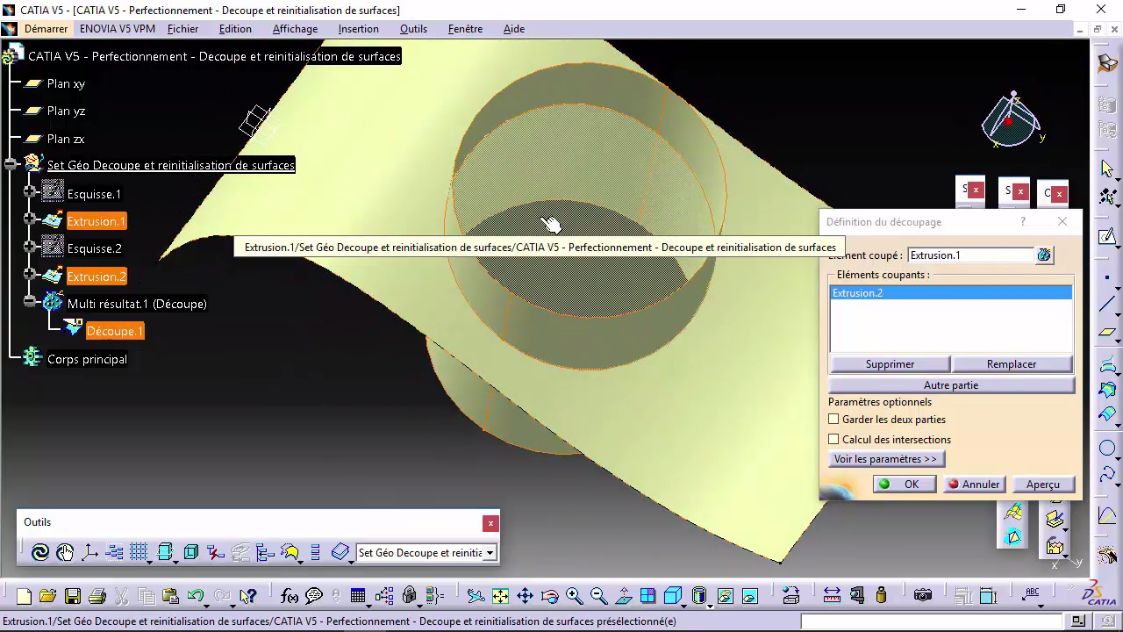
Task: Open the Outils menu
Action: coord(413,29)
